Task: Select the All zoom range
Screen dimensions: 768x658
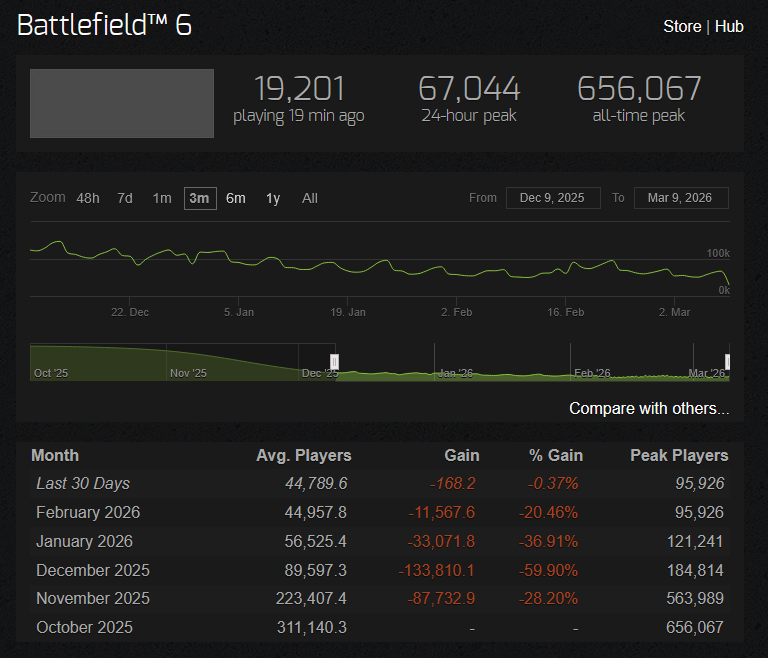Action: [310, 198]
